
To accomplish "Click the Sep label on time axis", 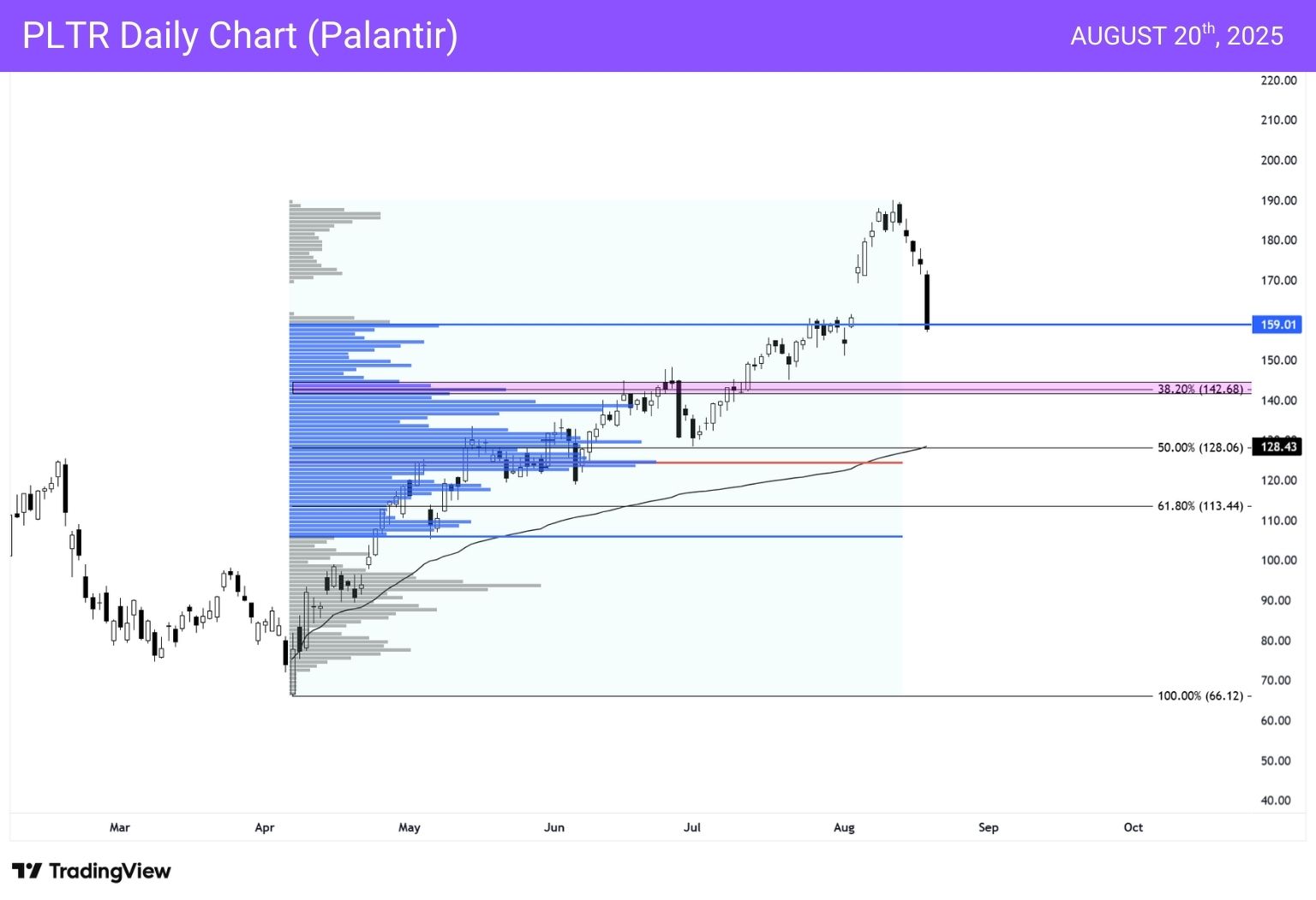I will tap(989, 827).
